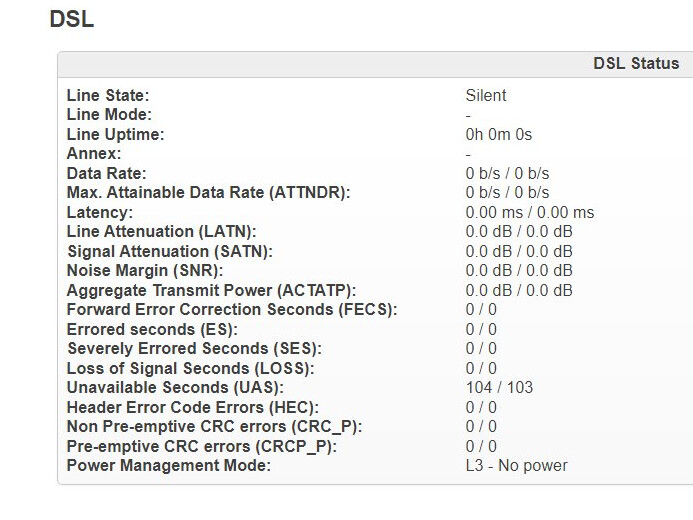693x520 pixels.
Task: Click the DSL page heading
Action: (x=72, y=19)
